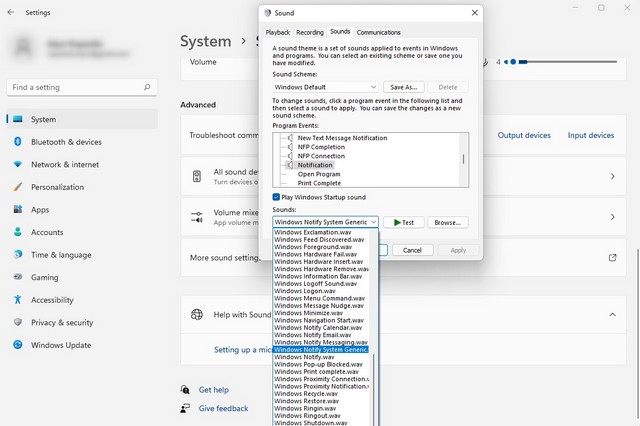Image resolution: width=640 pixels, height=426 pixels.
Task: Click the Time & language icon
Action: tap(18, 255)
